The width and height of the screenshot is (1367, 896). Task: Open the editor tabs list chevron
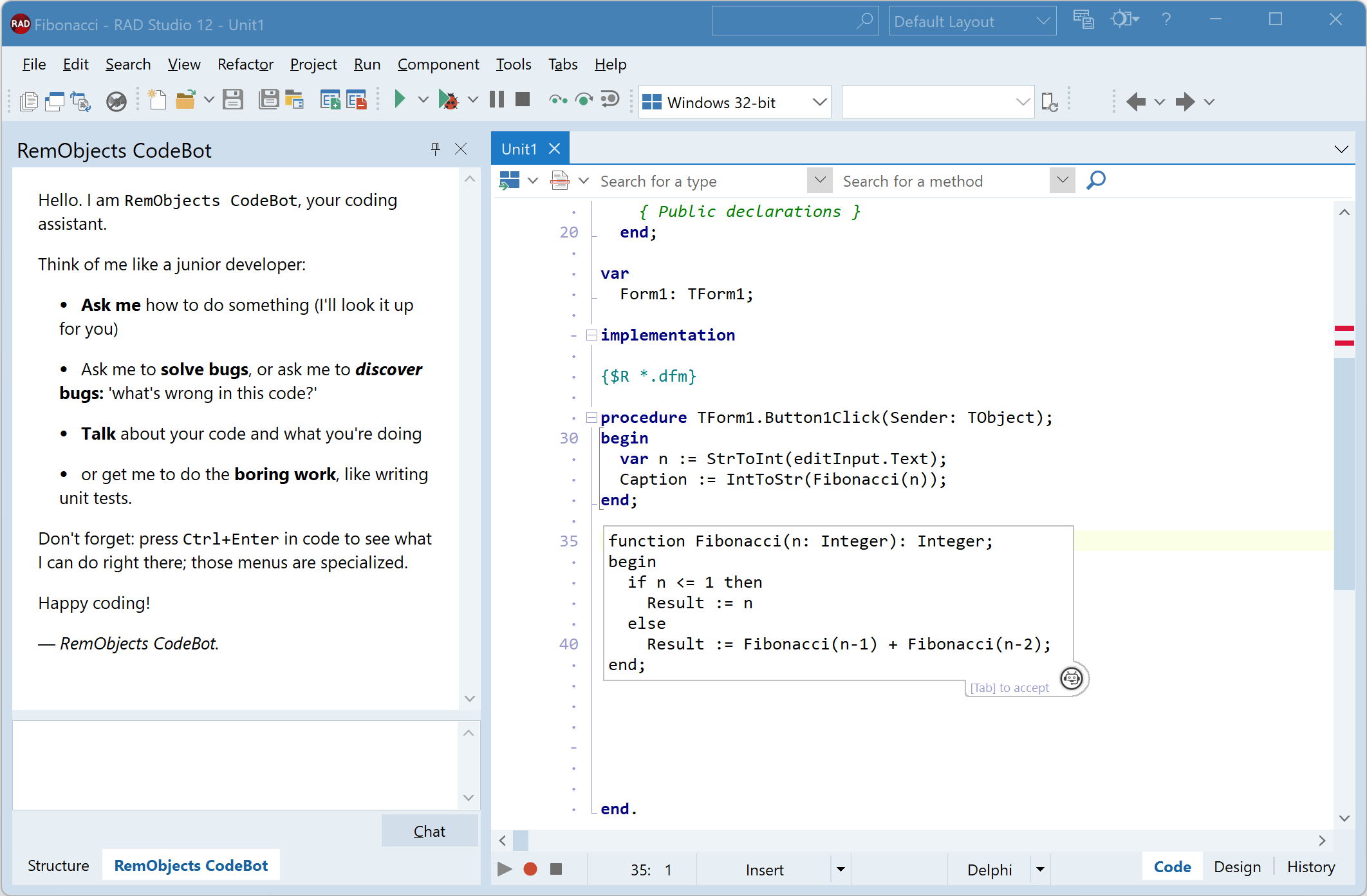pos(1341,149)
